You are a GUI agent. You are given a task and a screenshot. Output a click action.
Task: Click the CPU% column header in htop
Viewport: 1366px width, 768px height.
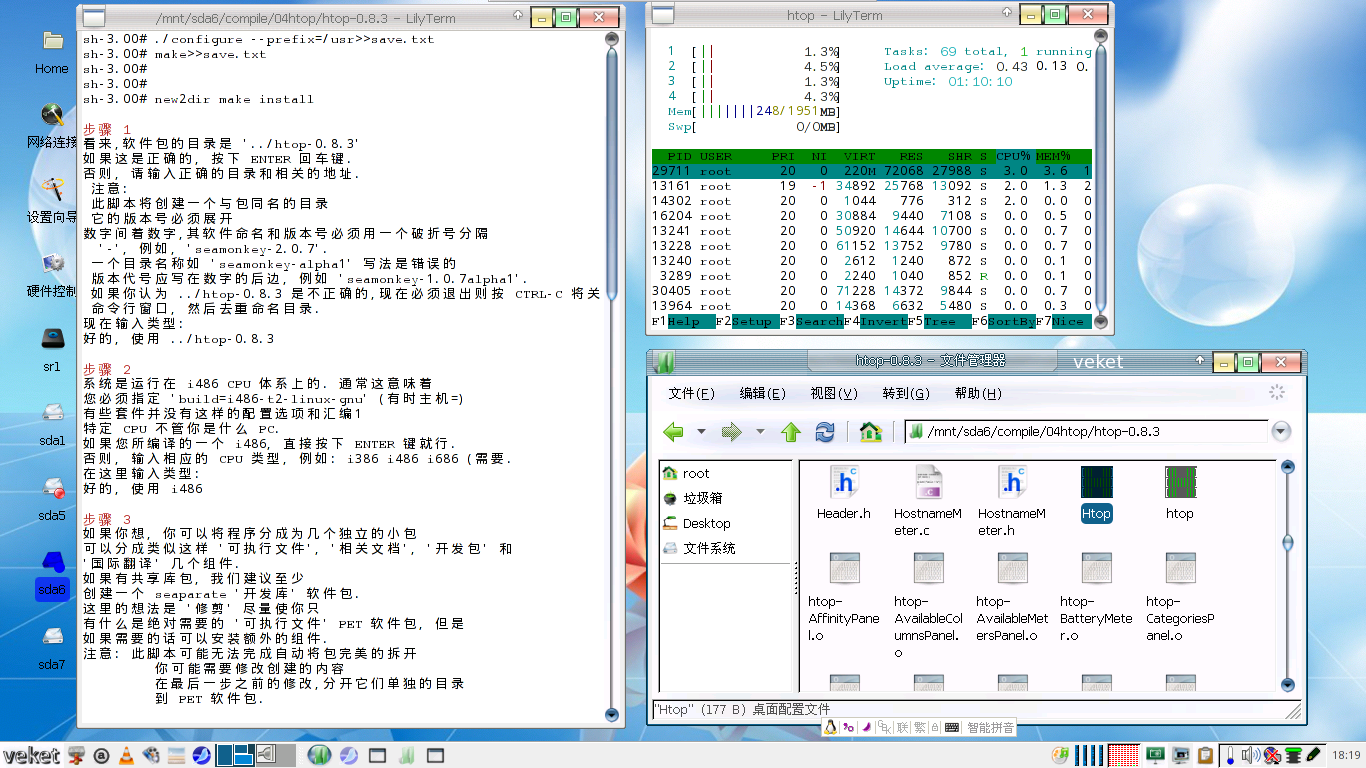coord(1013,156)
